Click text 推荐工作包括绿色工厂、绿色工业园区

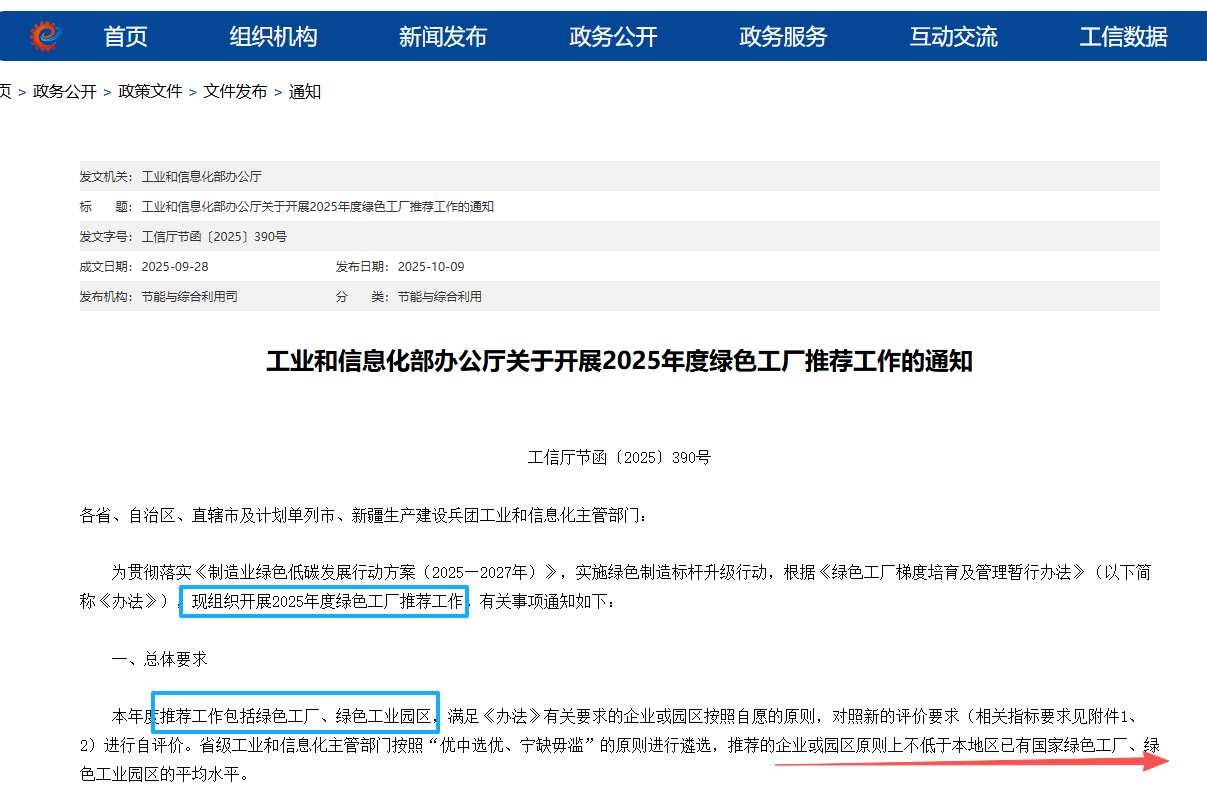(296, 716)
